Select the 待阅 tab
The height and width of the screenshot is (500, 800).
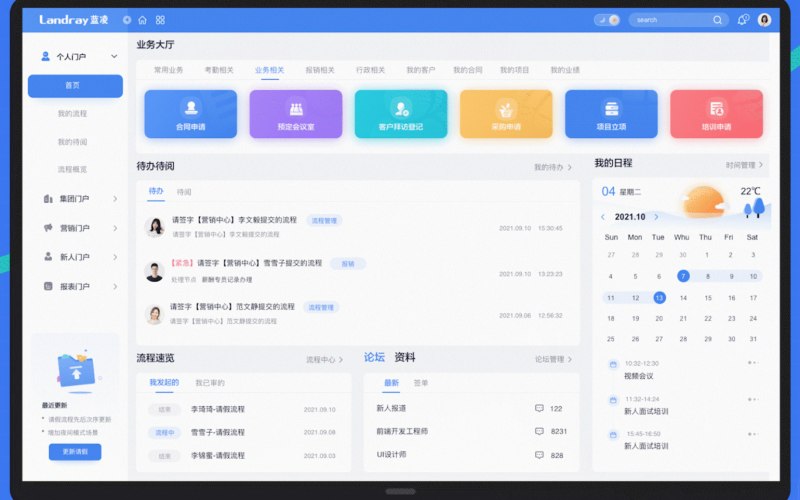(x=184, y=192)
